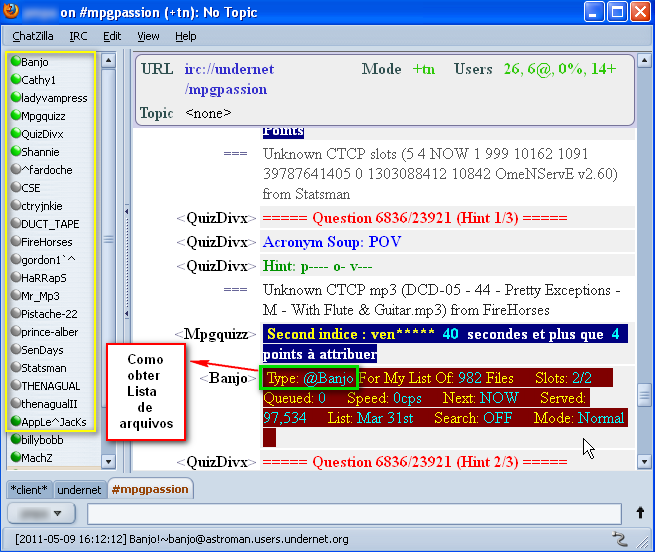
Task: Click QuizDivx nick beside Acronym Soup message
Action: pos(216,242)
